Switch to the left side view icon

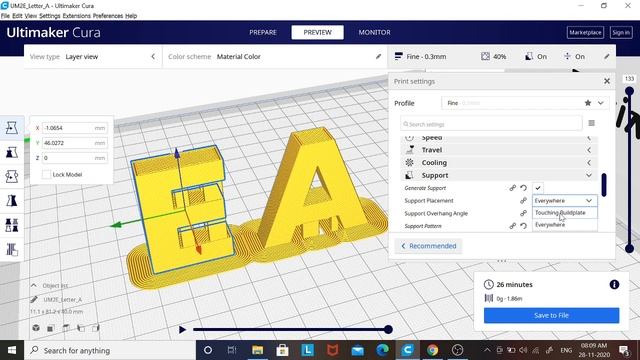coord(81,328)
